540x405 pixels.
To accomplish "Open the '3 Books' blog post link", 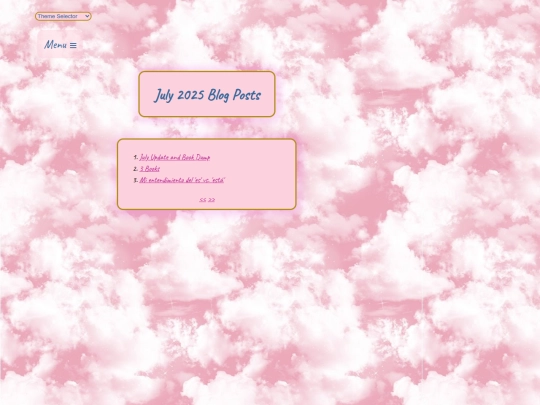I will [x=149, y=169].
